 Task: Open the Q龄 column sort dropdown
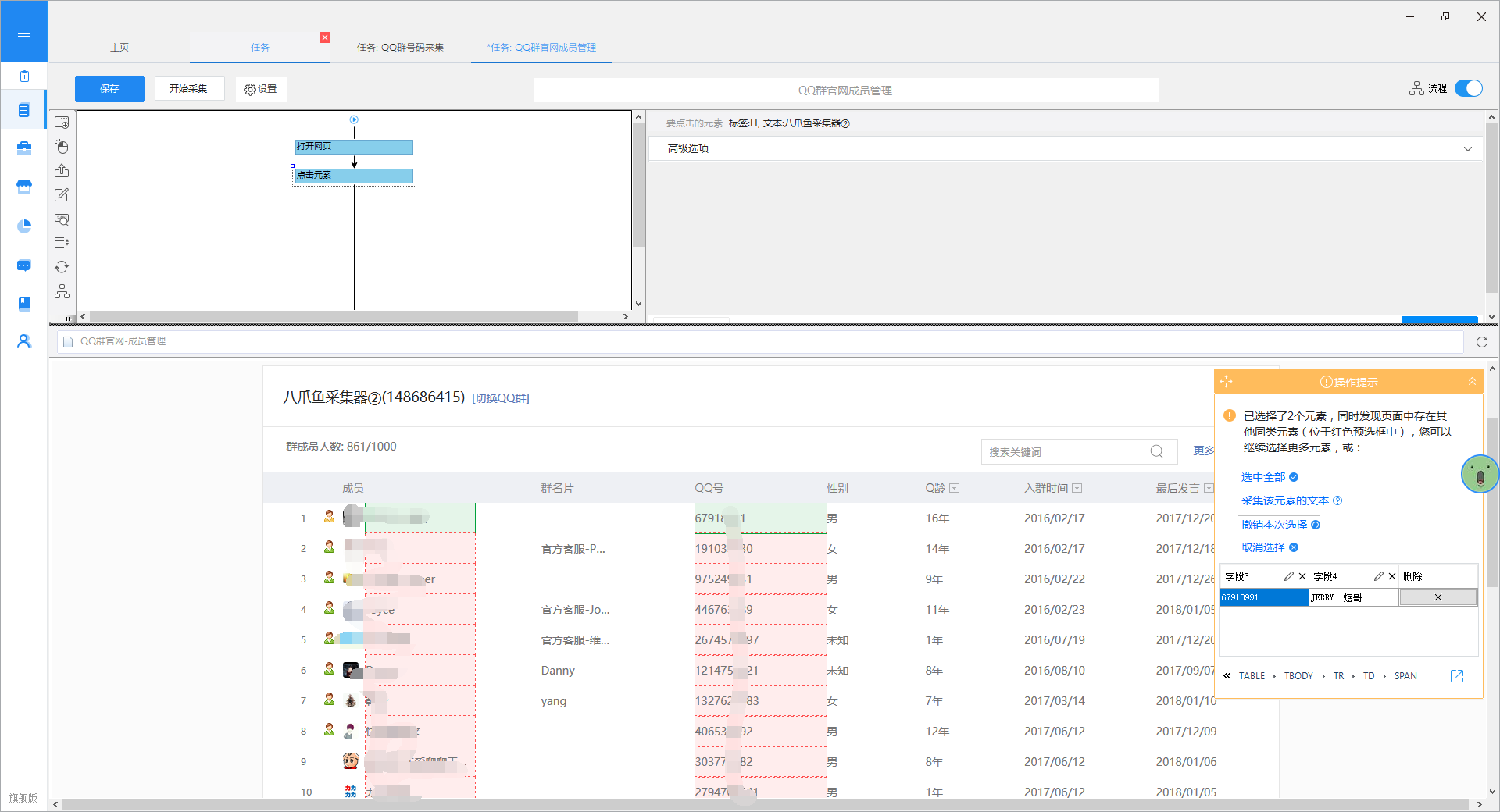coord(954,488)
